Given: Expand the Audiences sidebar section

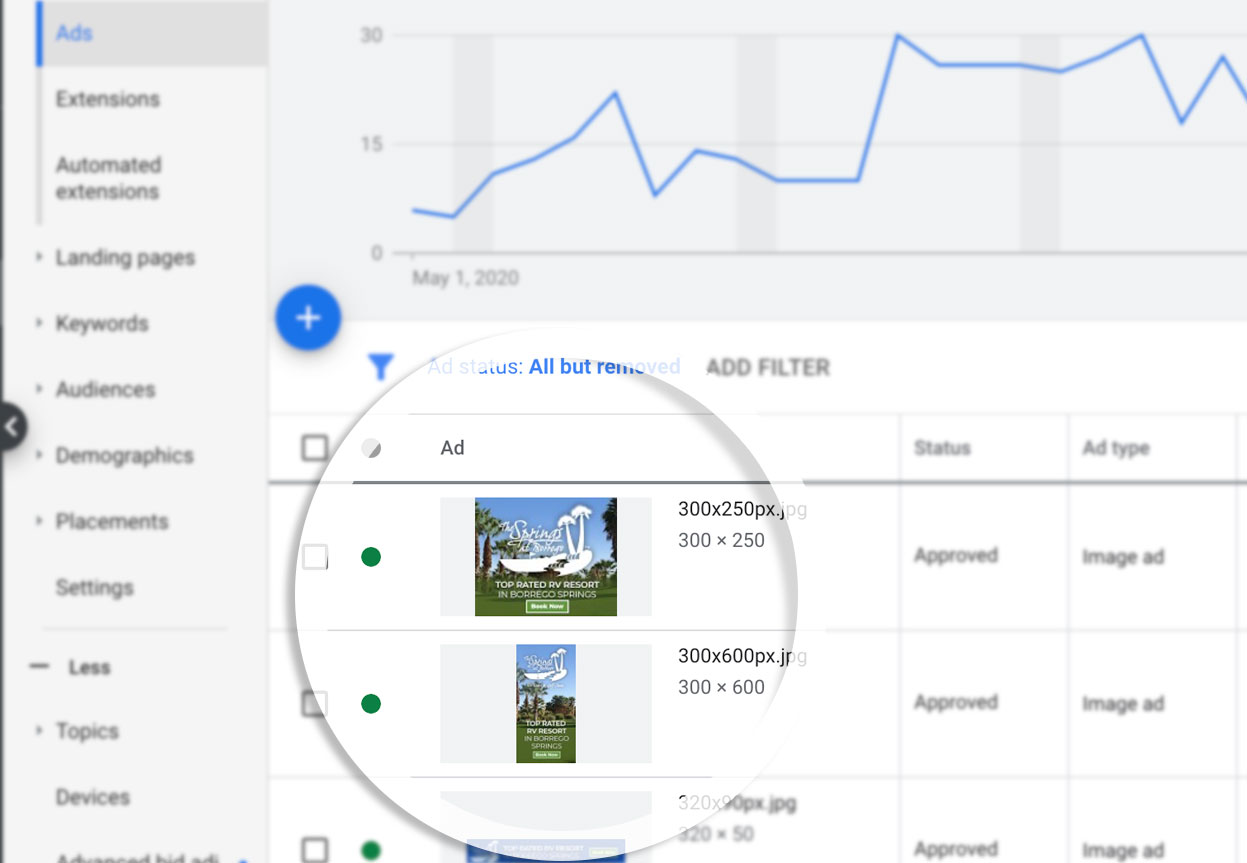Looking at the screenshot, I should pos(104,390).
